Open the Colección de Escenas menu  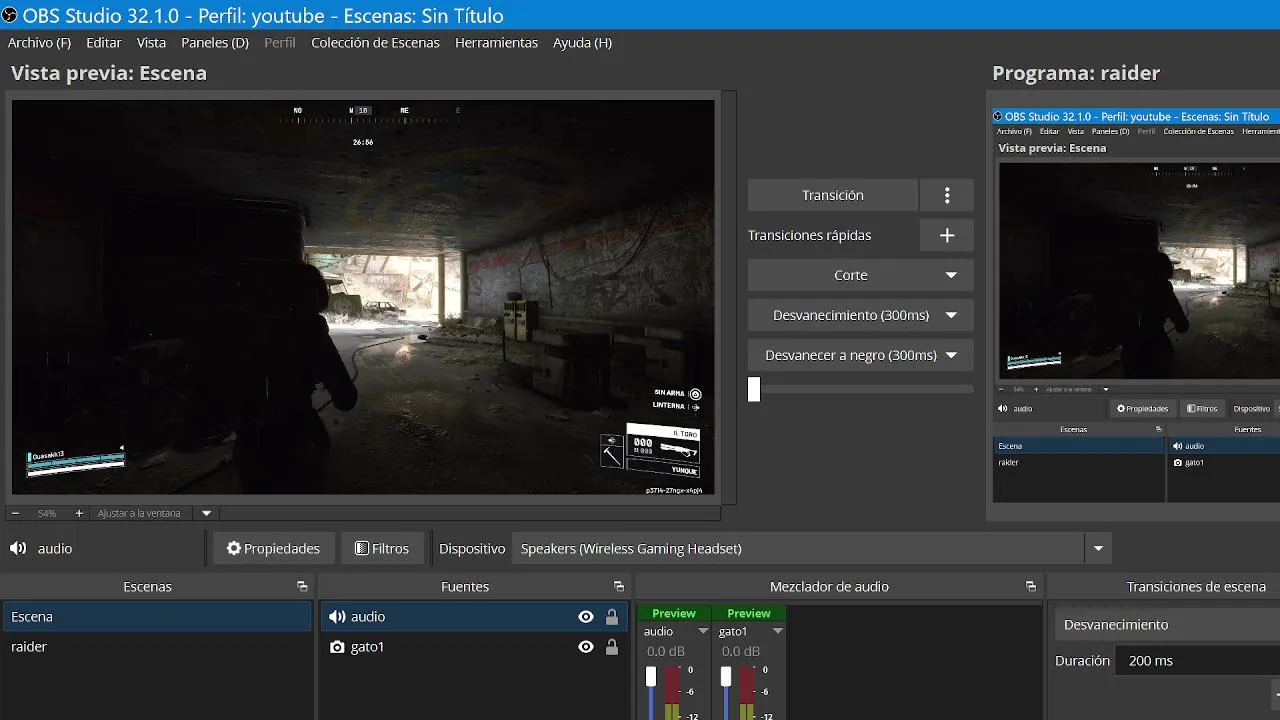point(375,43)
